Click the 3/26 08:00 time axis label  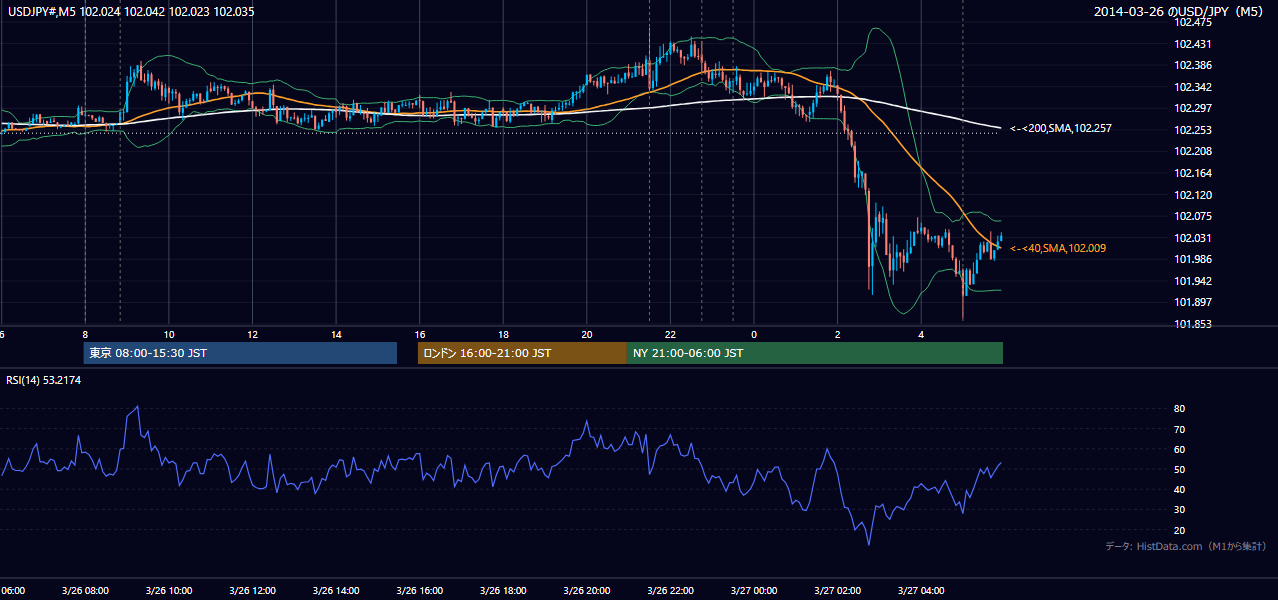tap(84, 591)
